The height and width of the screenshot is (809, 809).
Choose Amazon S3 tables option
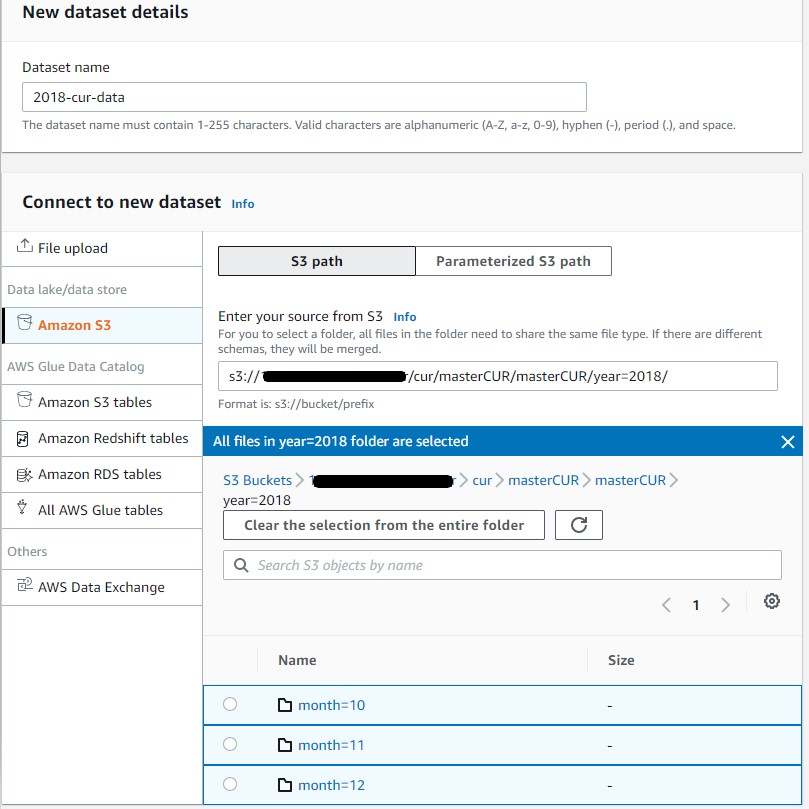click(102, 402)
